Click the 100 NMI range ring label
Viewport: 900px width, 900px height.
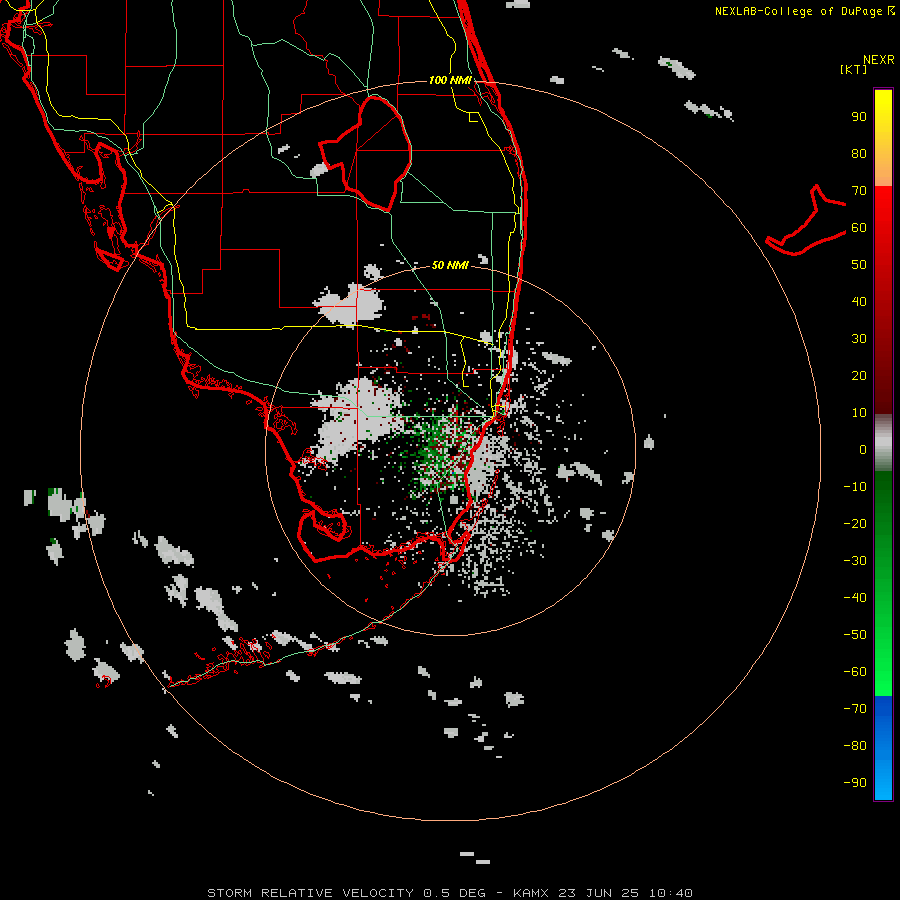coord(450,80)
